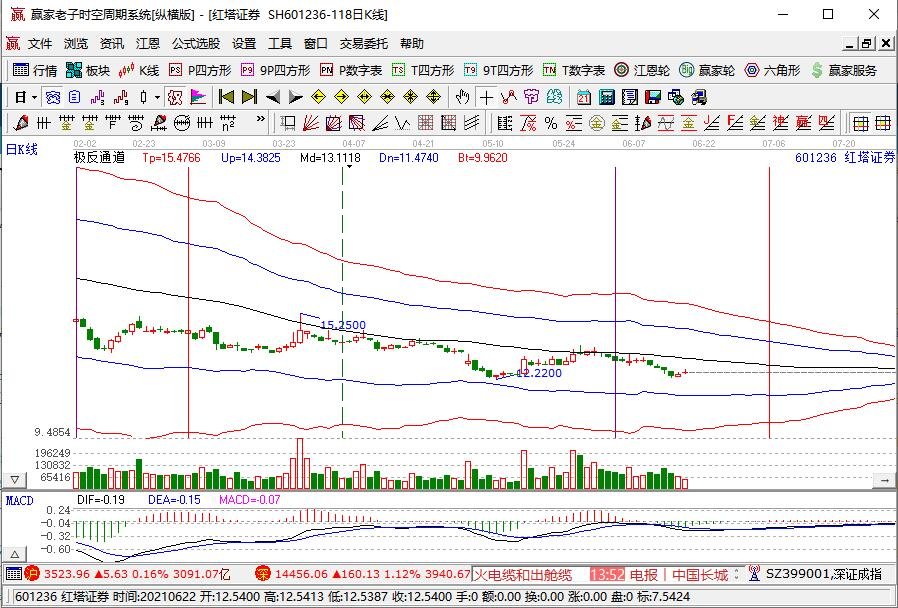898x608 pixels.
Task: Click the red floppy disk save icon
Action: [x=653, y=97]
